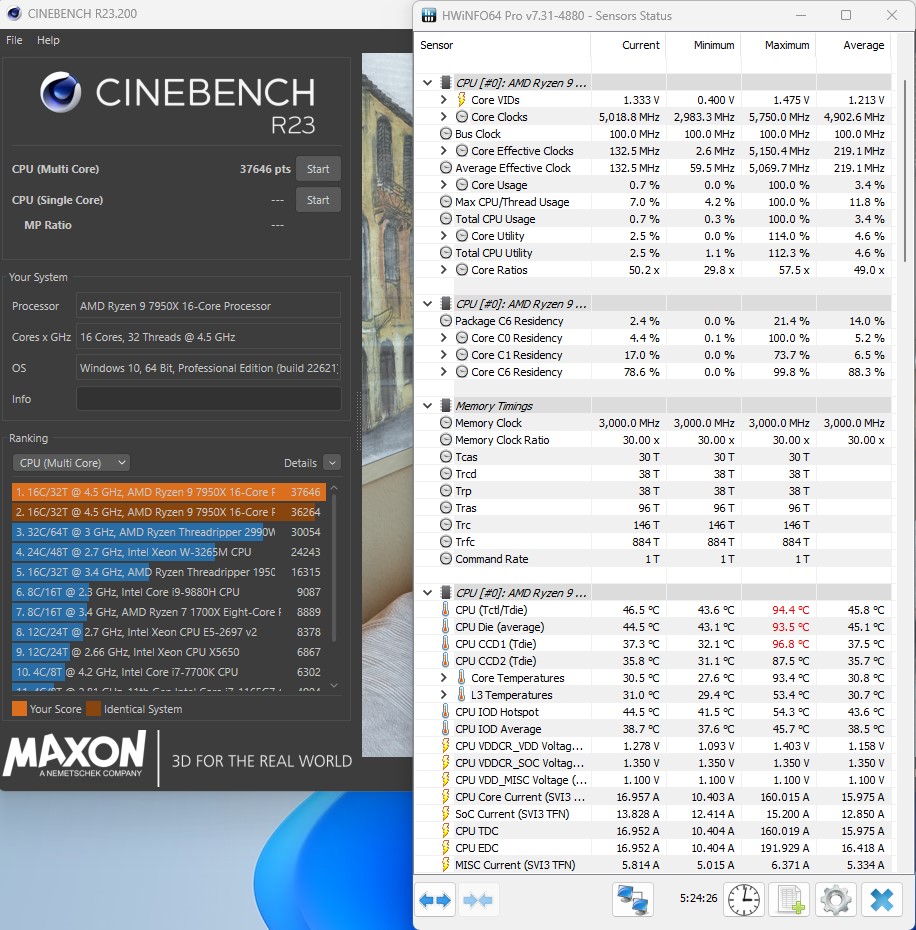This screenshot has width=916, height=930.
Task: Expand the Core VIDs row
Action: [x=444, y=100]
